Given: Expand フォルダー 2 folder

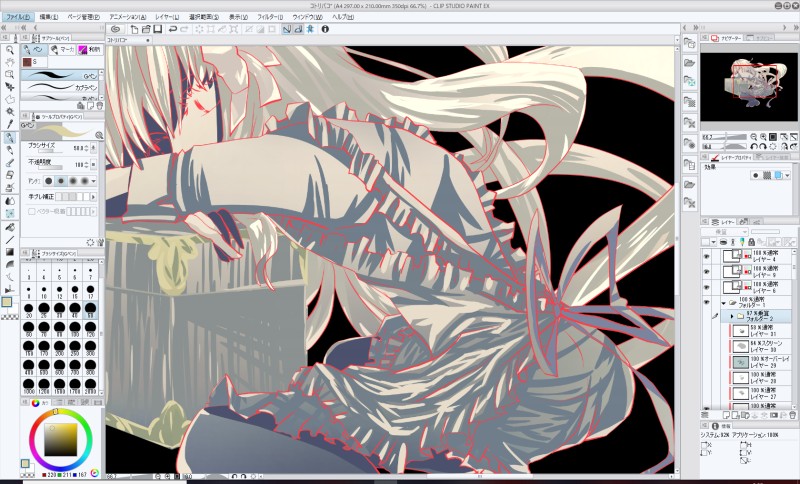Looking at the screenshot, I should click(x=732, y=316).
